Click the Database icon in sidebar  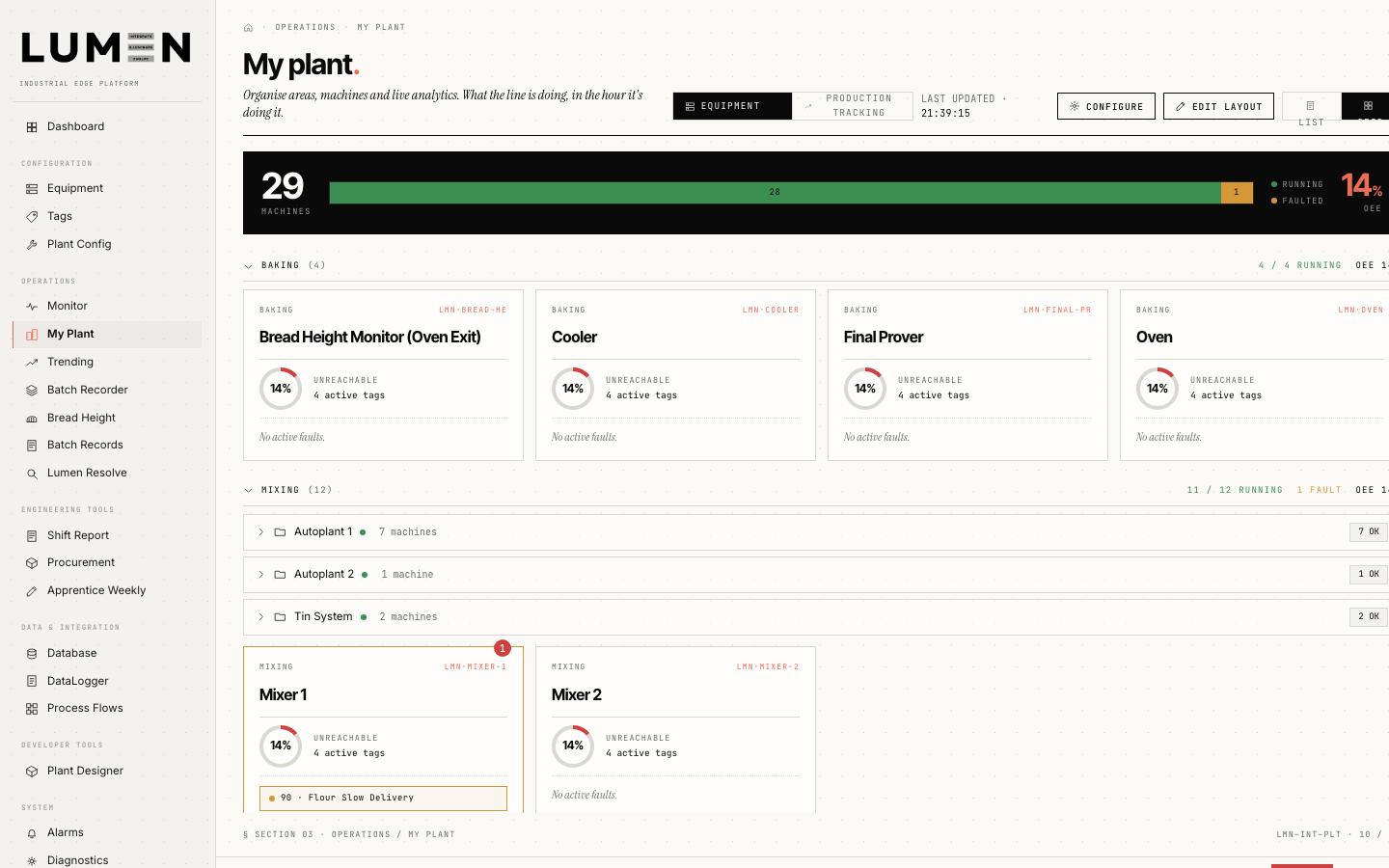click(32, 654)
